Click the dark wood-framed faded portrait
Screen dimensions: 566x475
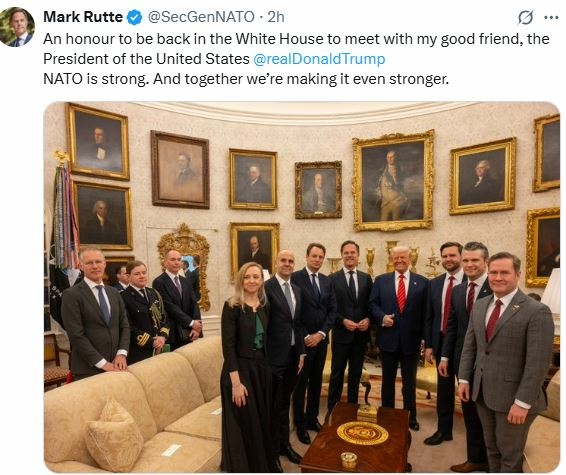pyautogui.click(x=180, y=170)
